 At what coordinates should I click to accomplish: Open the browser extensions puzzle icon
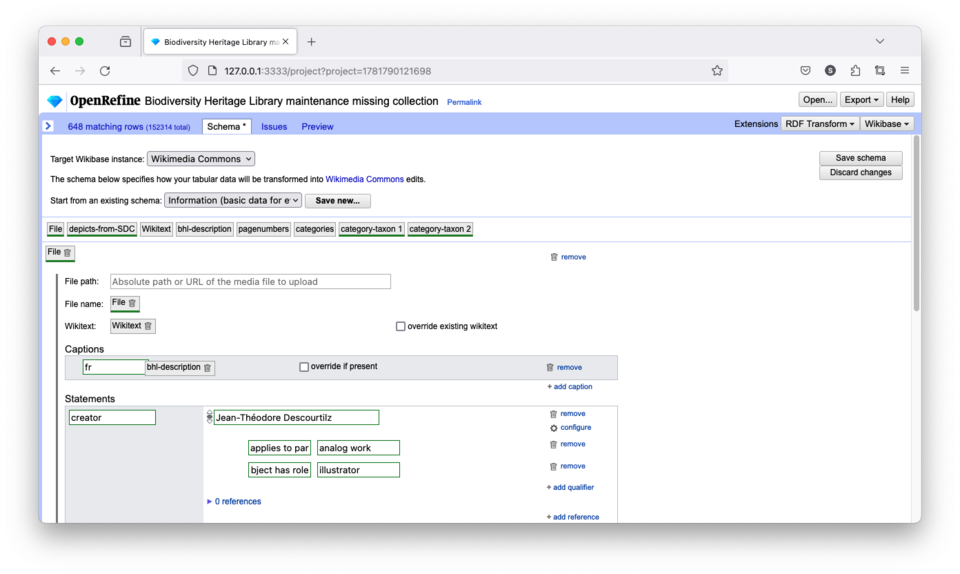[x=855, y=71]
